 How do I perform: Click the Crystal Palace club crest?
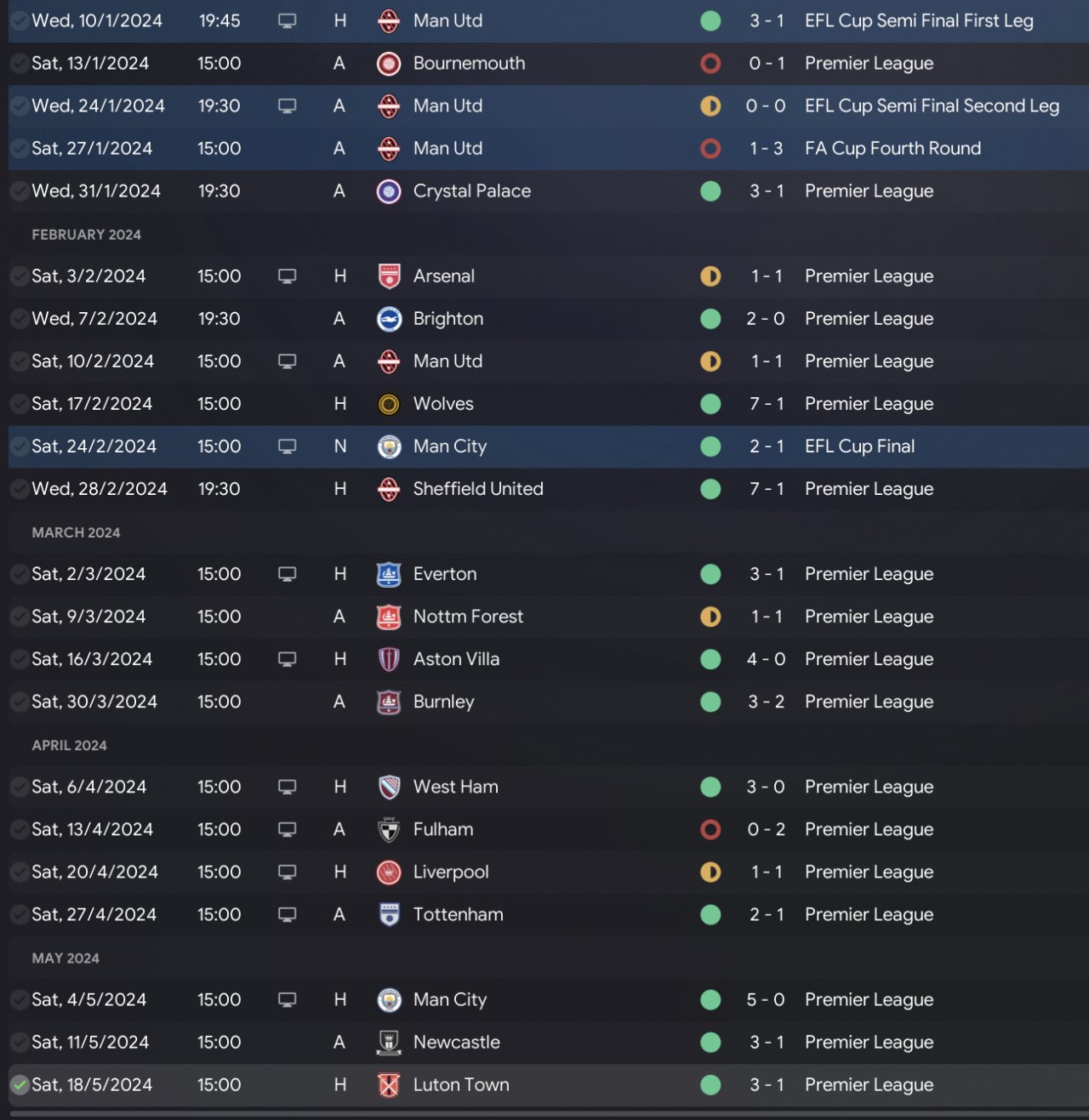click(389, 191)
